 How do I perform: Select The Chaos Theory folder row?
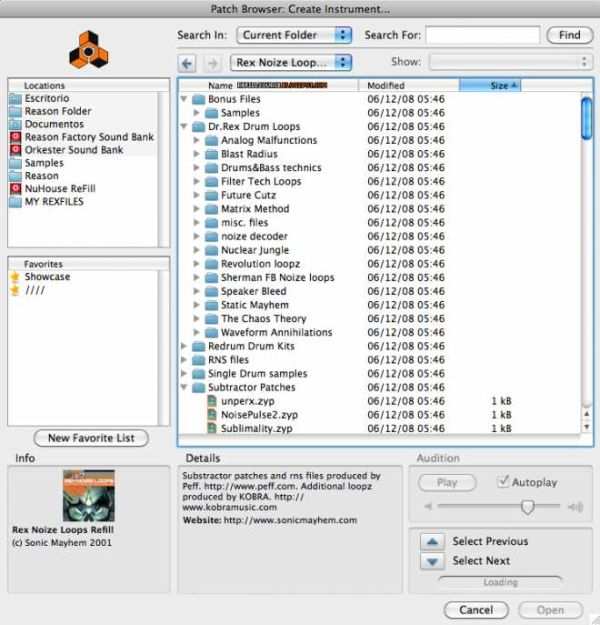coord(381,318)
